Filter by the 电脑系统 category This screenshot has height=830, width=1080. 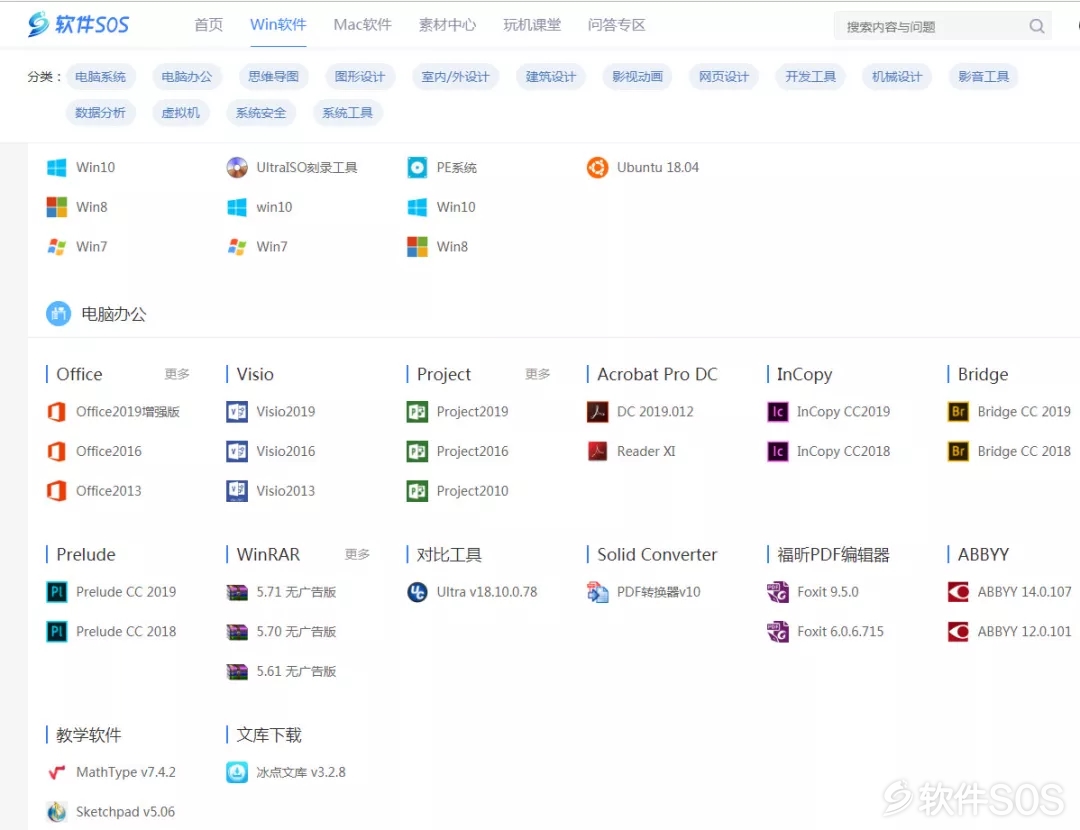pyautogui.click(x=101, y=76)
